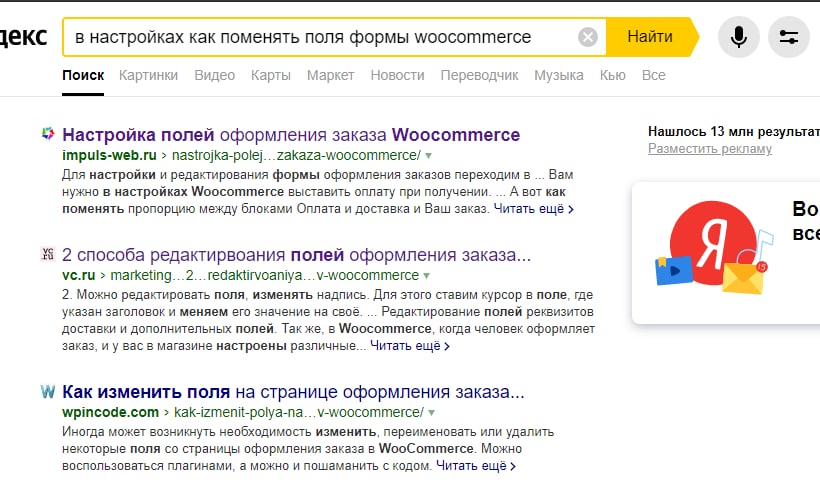Viewport: 820px width, 490px height.
Task: Click 'Читать ещё' in the impuls-web.ru result
Action: (534, 209)
